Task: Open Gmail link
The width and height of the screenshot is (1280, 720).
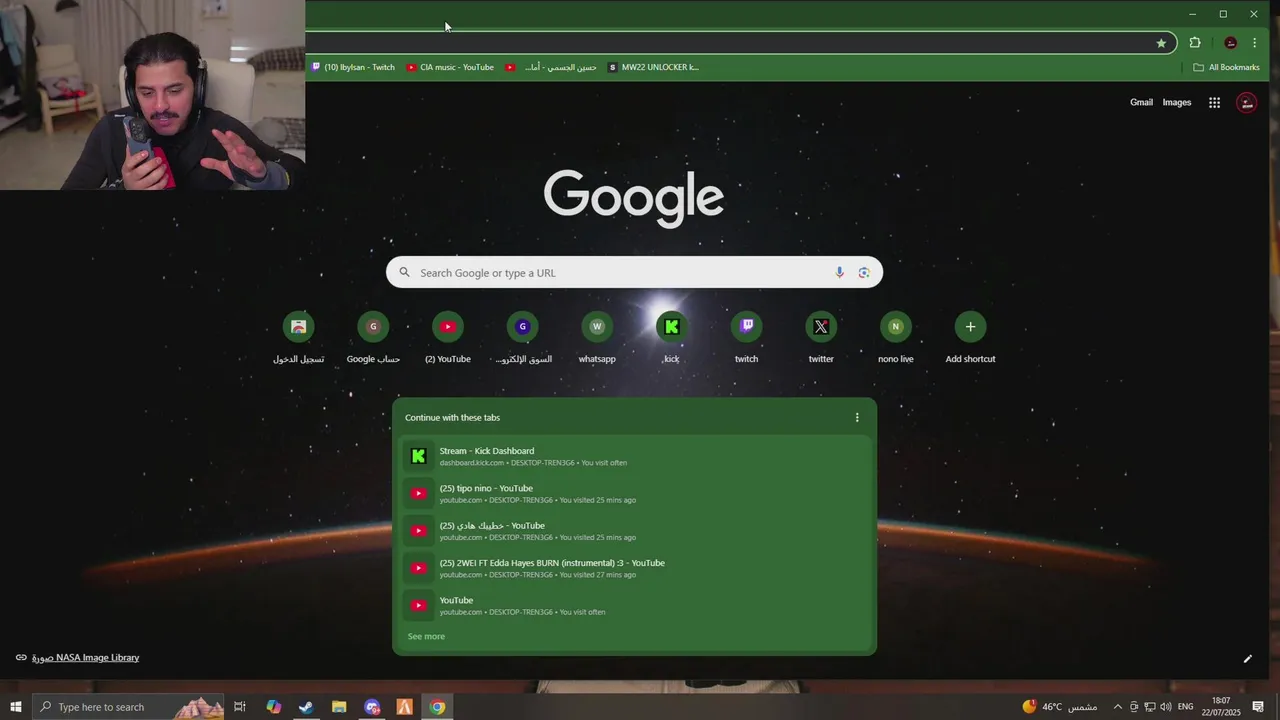Action: click(x=1141, y=102)
